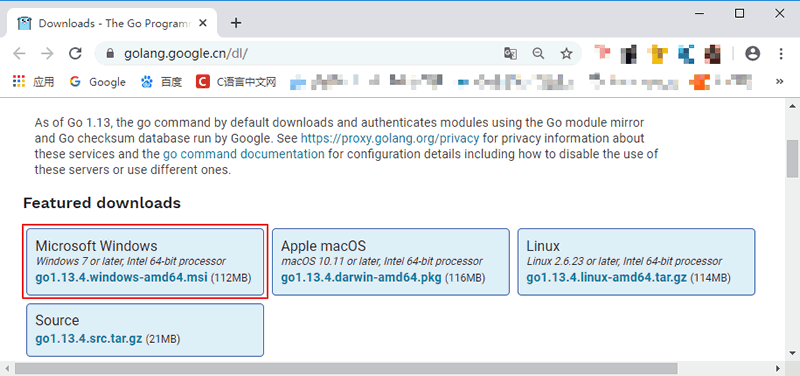This screenshot has width=800, height=376.
Task: Click the address bar URL field
Action: pos(306,54)
